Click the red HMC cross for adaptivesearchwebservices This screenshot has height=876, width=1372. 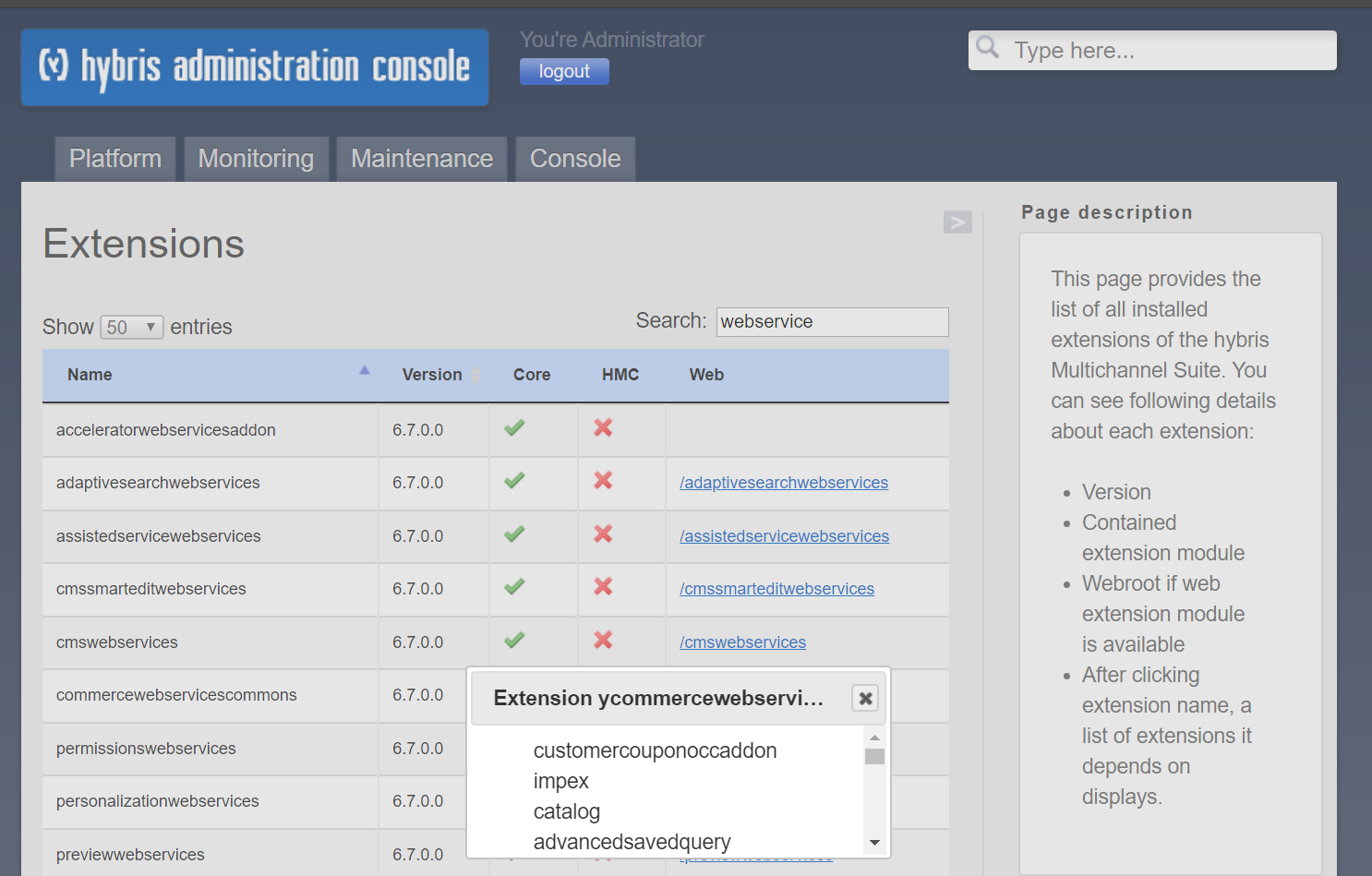pos(603,481)
